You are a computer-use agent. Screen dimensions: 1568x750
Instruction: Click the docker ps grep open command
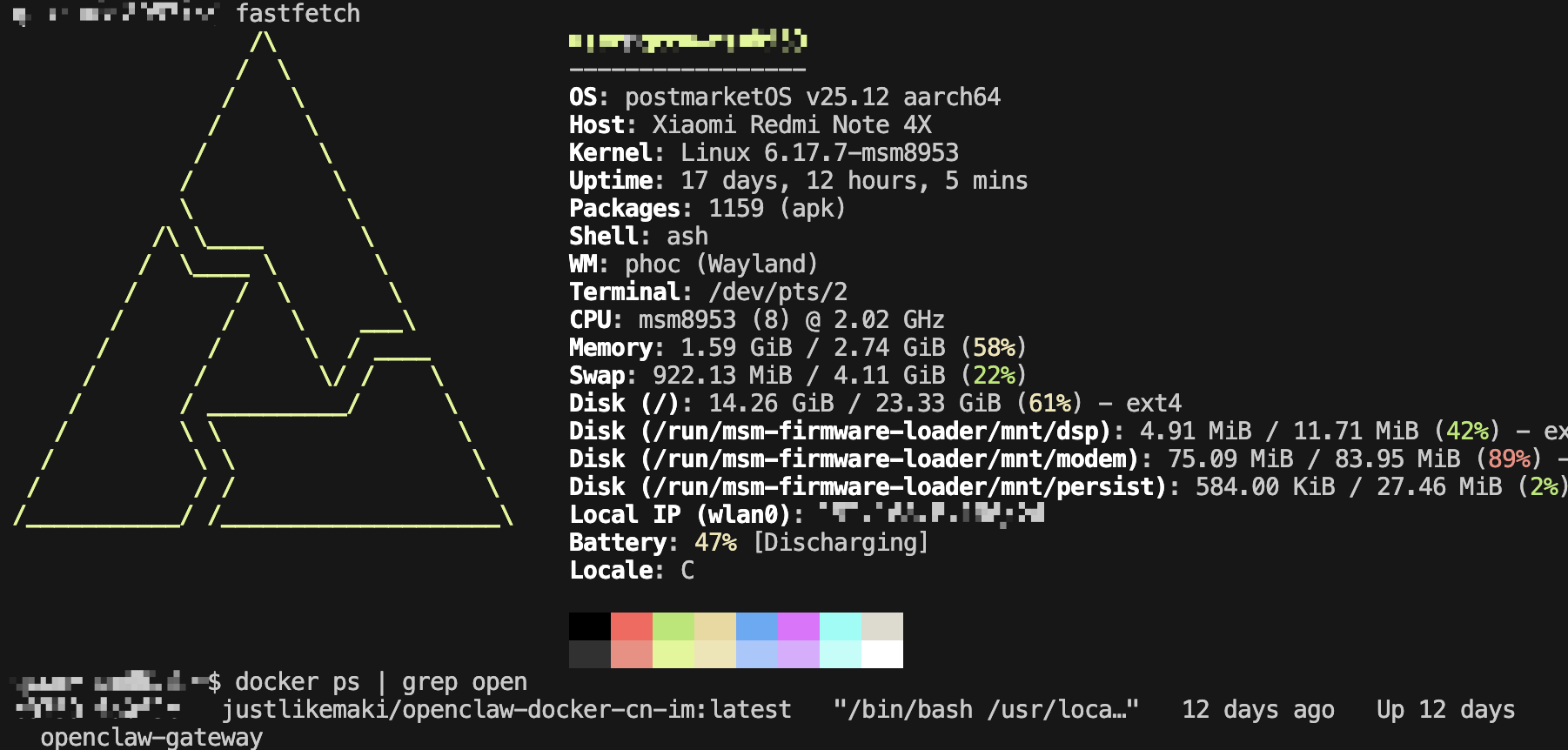point(381,682)
